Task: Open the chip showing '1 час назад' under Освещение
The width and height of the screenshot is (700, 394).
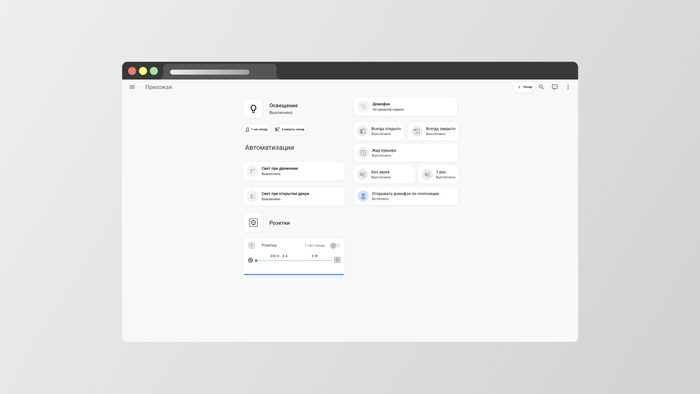Action: 256,129
